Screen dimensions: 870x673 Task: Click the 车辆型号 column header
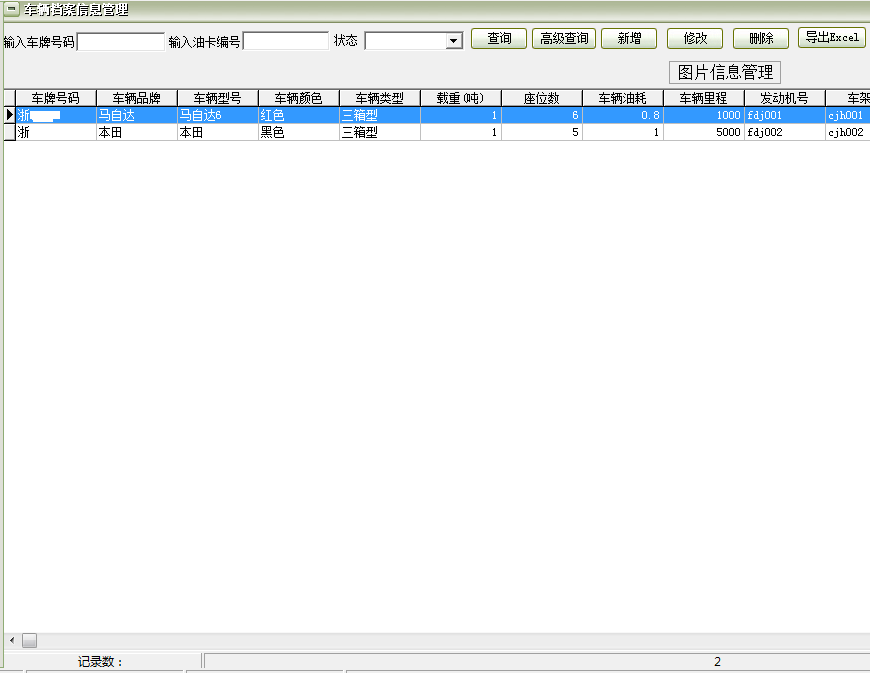(218, 98)
